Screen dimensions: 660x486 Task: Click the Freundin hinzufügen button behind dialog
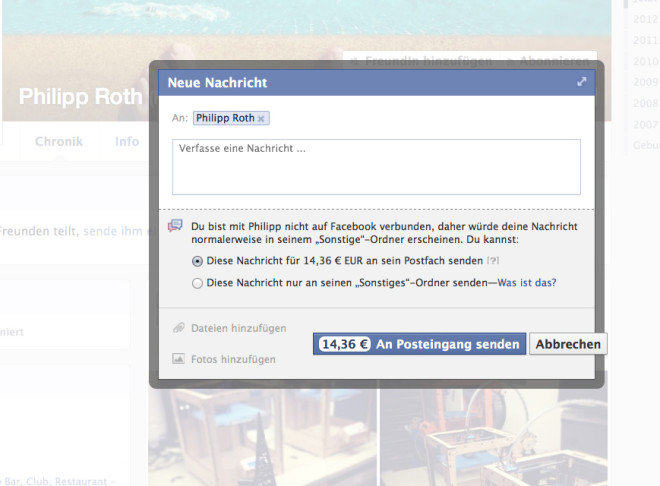423,61
